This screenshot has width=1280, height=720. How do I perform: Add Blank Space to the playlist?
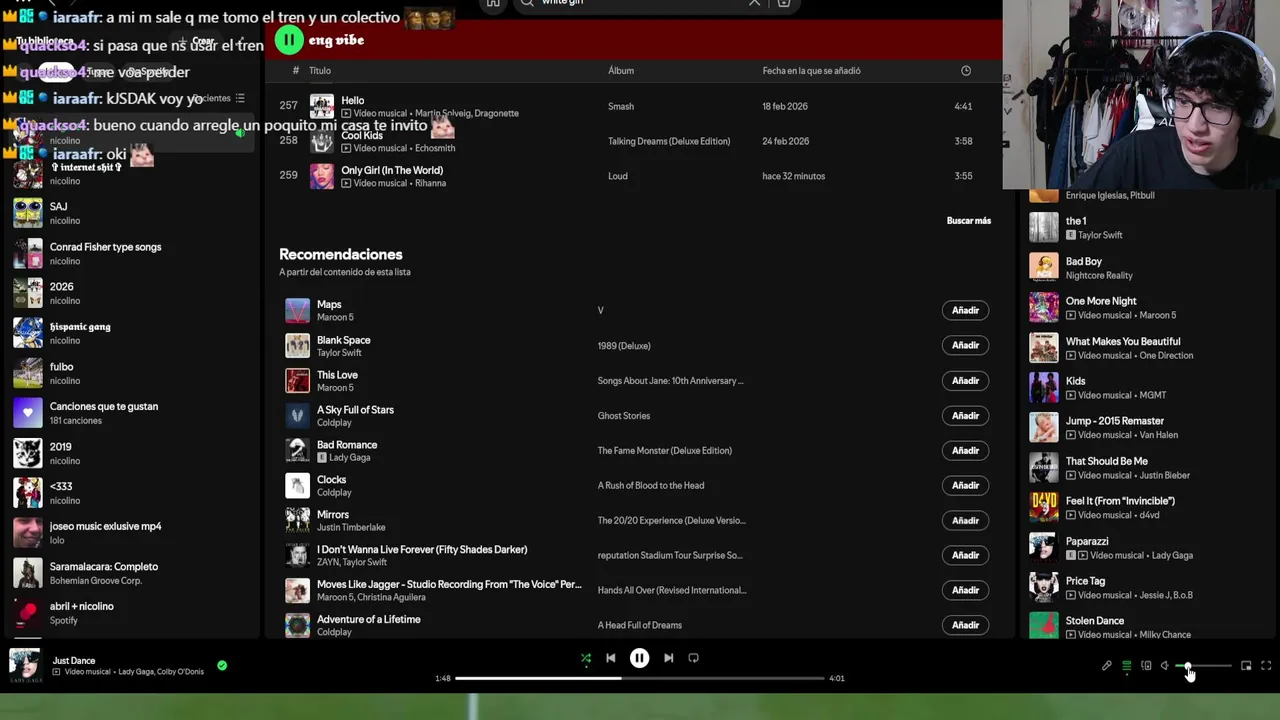965,345
